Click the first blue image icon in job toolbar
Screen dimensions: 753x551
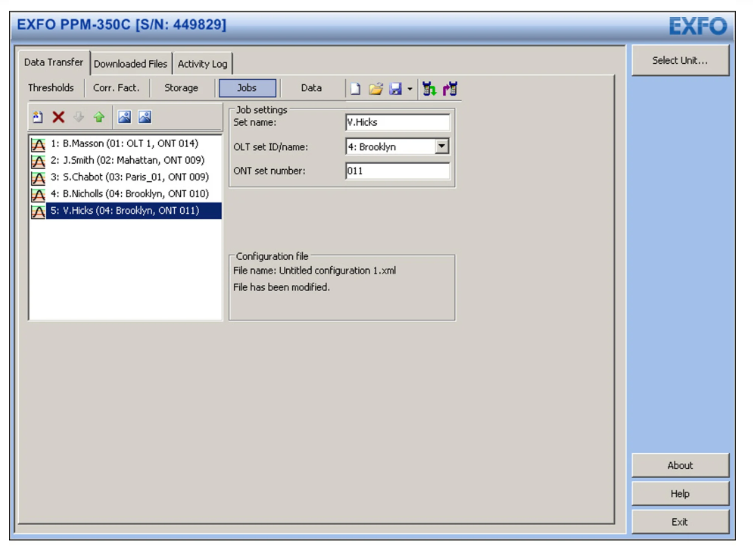pos(125,117)
